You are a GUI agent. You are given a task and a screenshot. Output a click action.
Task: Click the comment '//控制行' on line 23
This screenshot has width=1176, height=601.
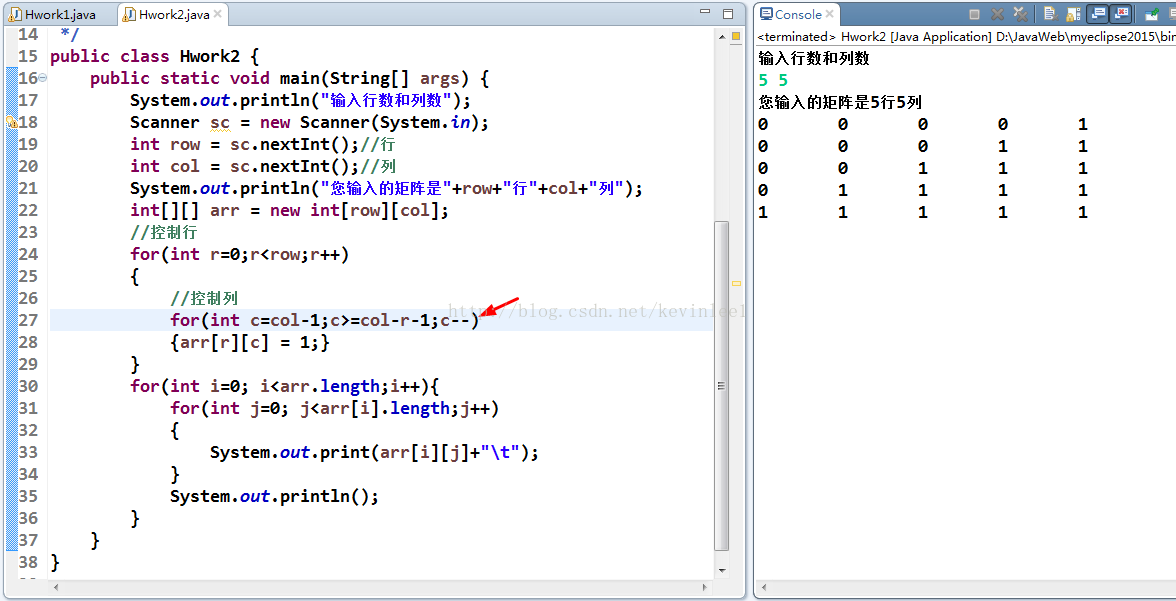pos(164,232)
